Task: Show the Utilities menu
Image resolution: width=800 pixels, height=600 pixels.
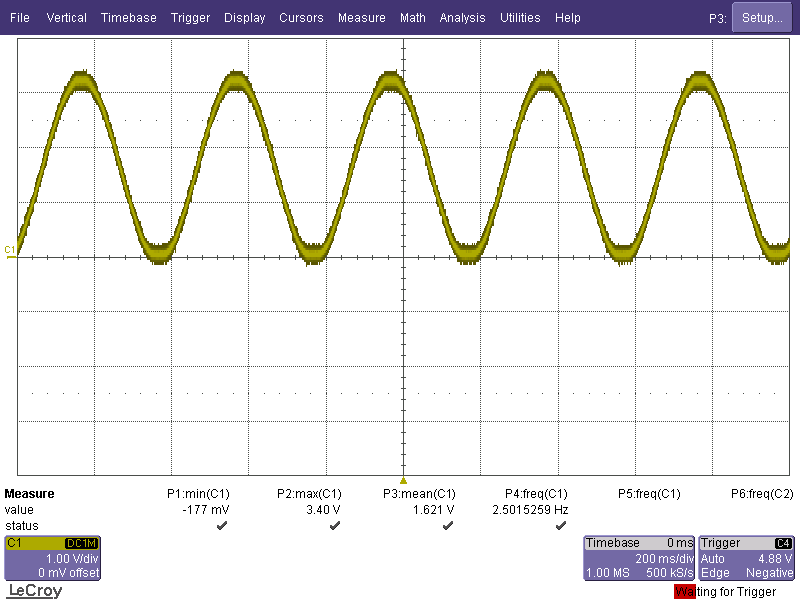Action: pyautogui.click(x=520, y=18)
